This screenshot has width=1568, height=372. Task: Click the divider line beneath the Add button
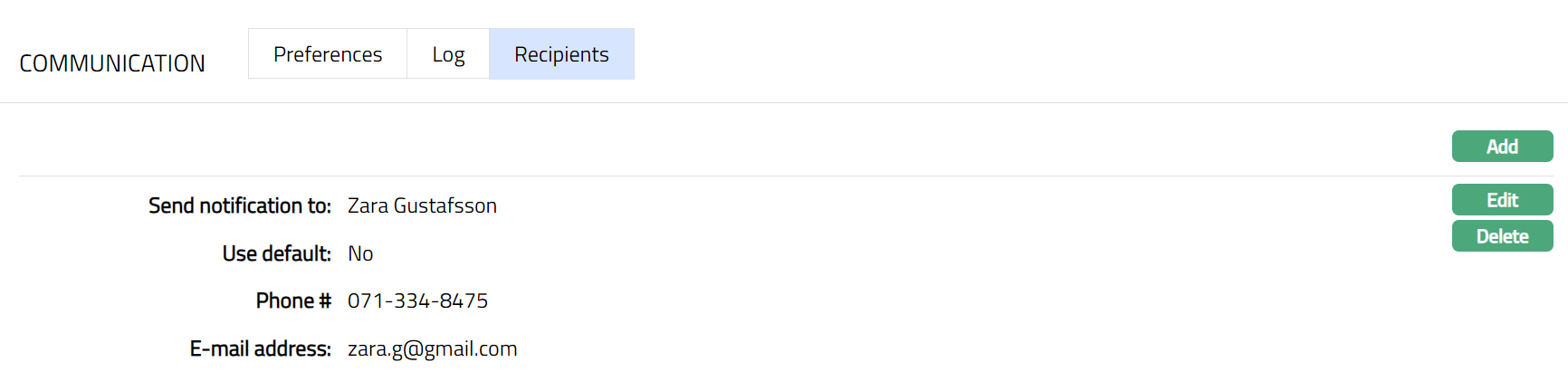[x=724, y=176]
